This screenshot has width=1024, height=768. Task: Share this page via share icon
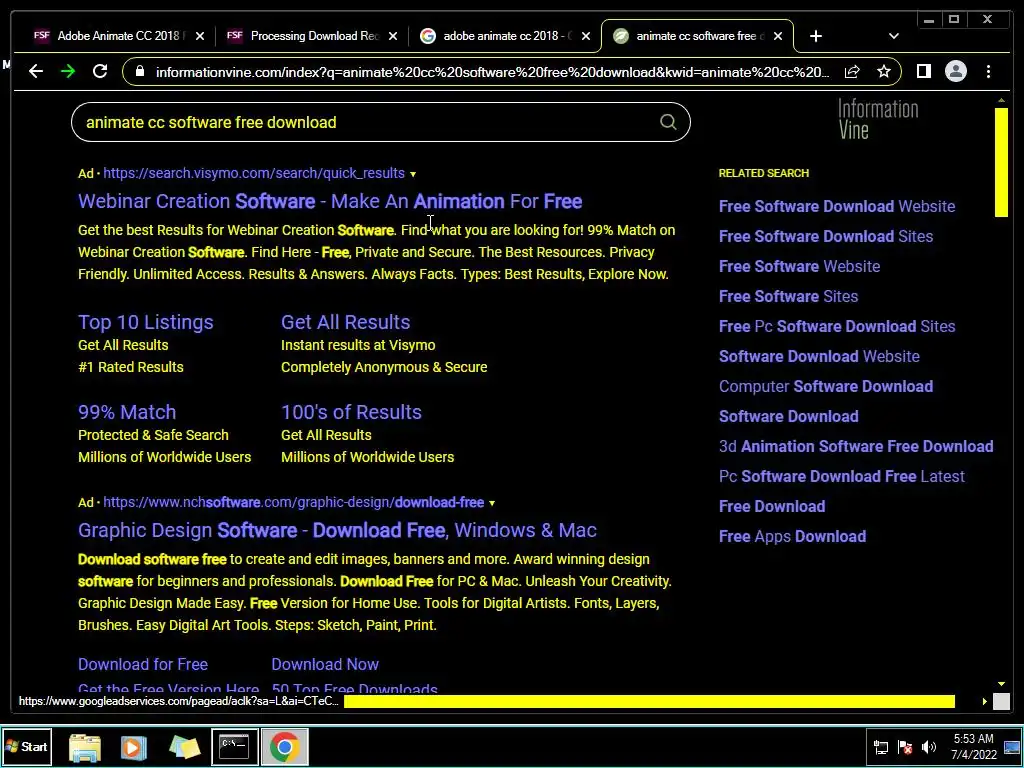coord(852,72)
